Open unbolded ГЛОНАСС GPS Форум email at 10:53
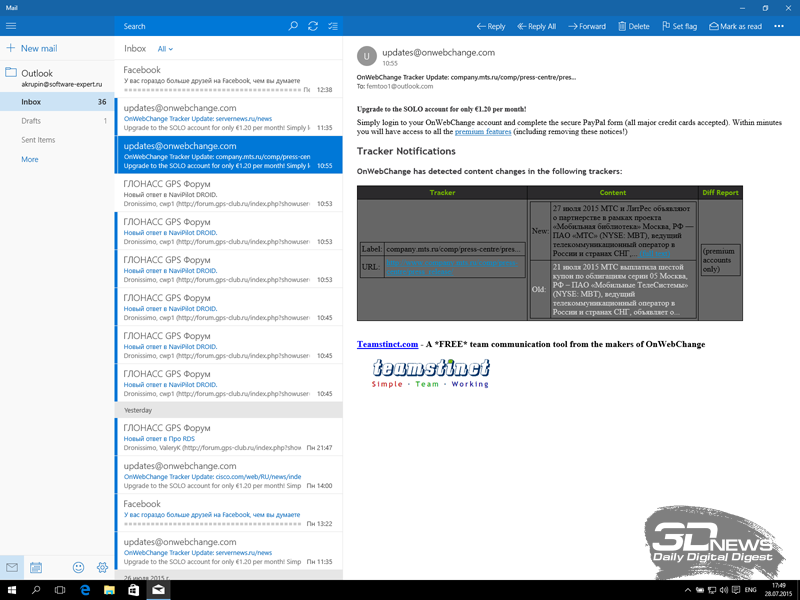Image resolution: width=800 pixels, height=600 pixels. 229,193
